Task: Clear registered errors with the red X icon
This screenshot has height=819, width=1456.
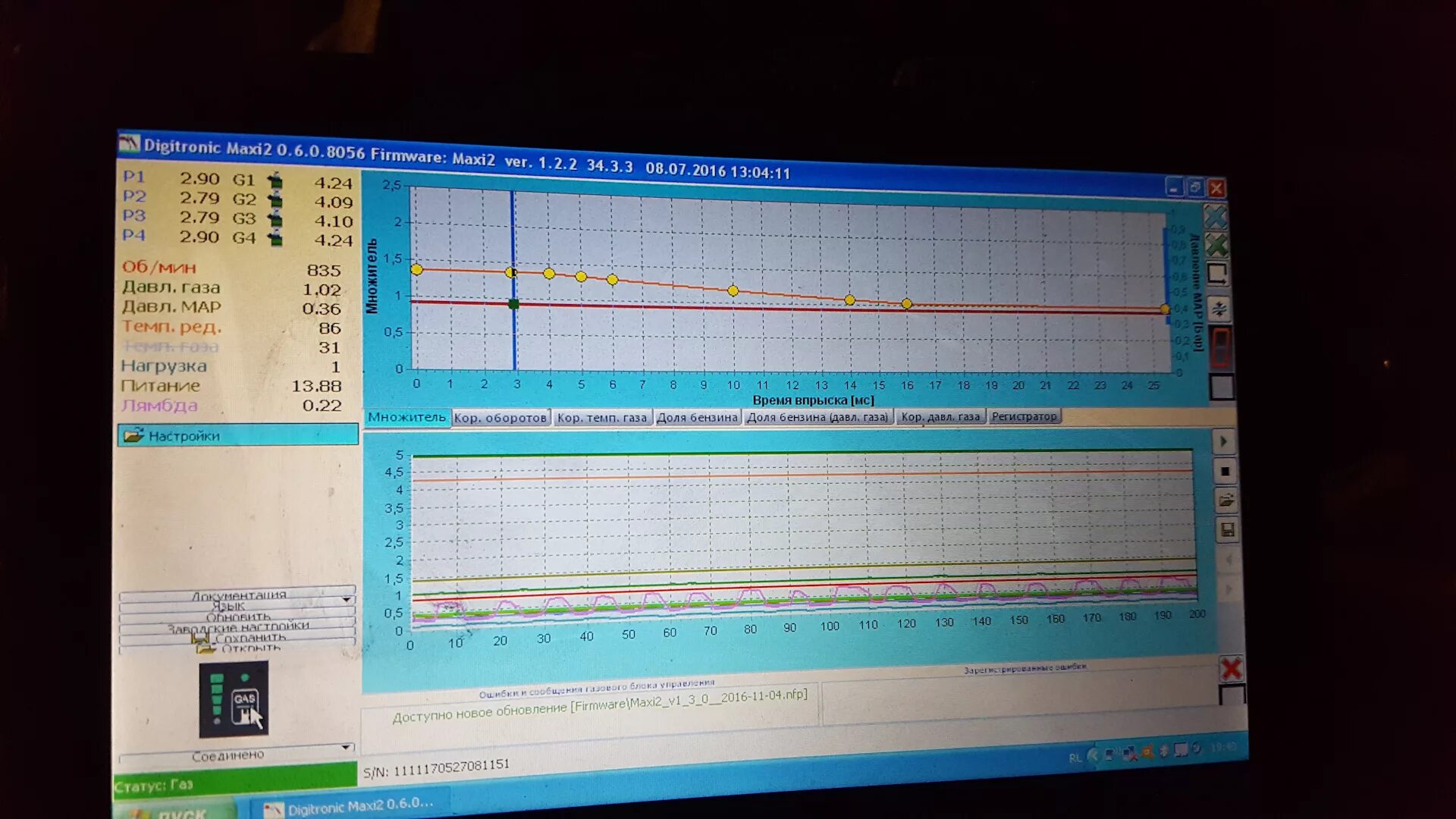Action: tap(1231, 669)
